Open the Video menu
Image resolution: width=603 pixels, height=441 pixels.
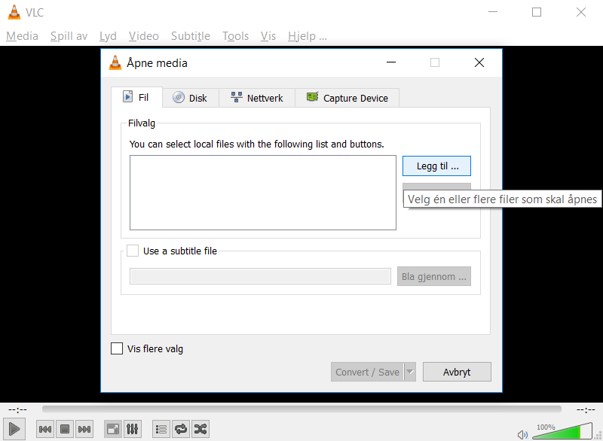[x=143, y=36]
